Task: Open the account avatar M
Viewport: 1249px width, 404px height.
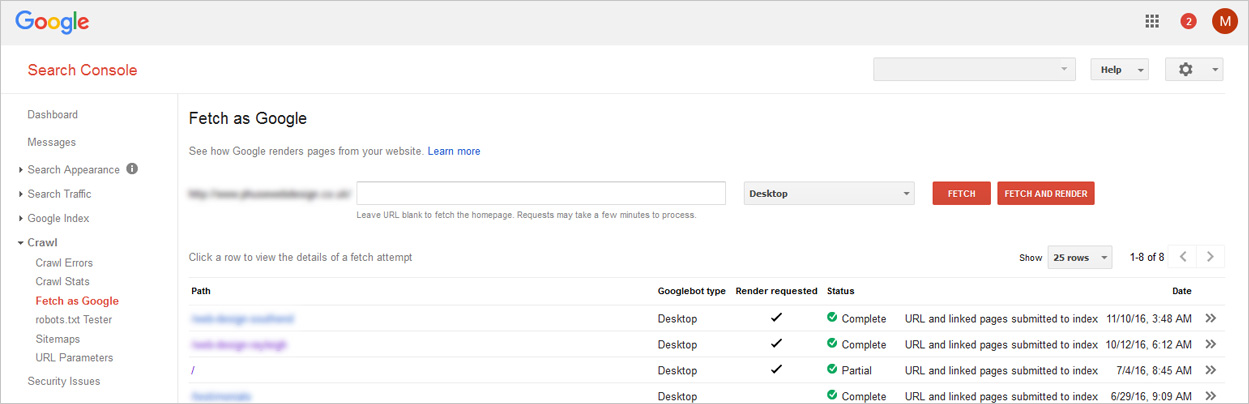Action: tap(1224, 21)
